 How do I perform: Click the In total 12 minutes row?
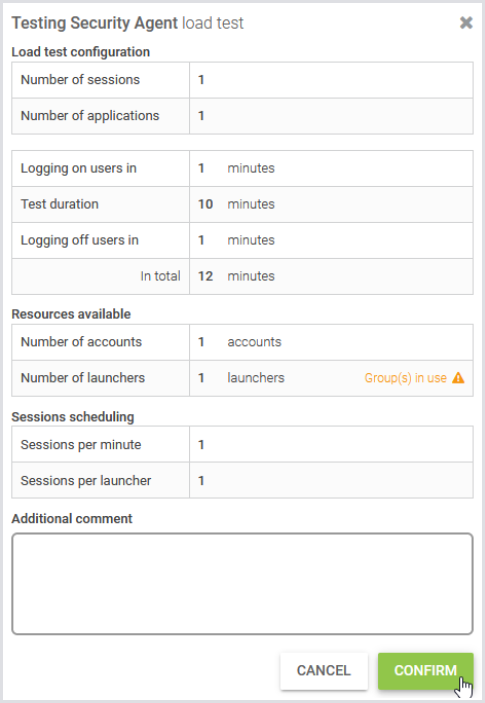tap(242, 276)
